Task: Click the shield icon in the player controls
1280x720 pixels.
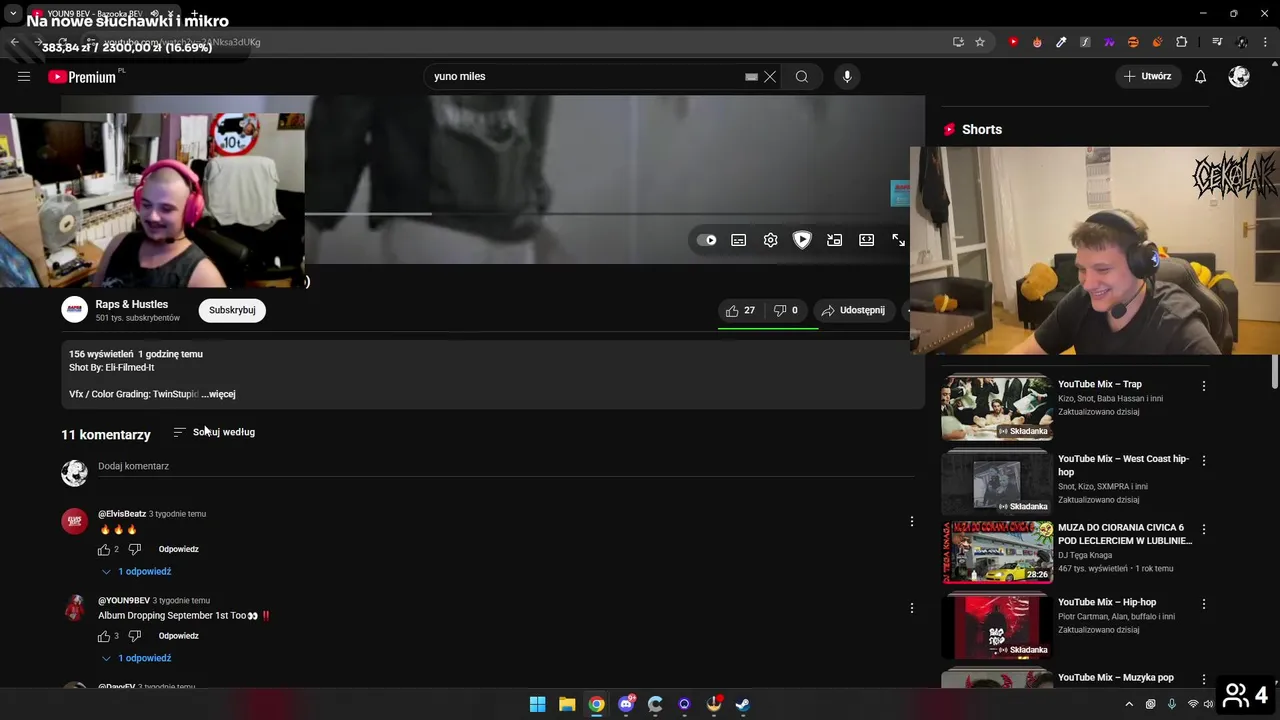Action: 802,240
